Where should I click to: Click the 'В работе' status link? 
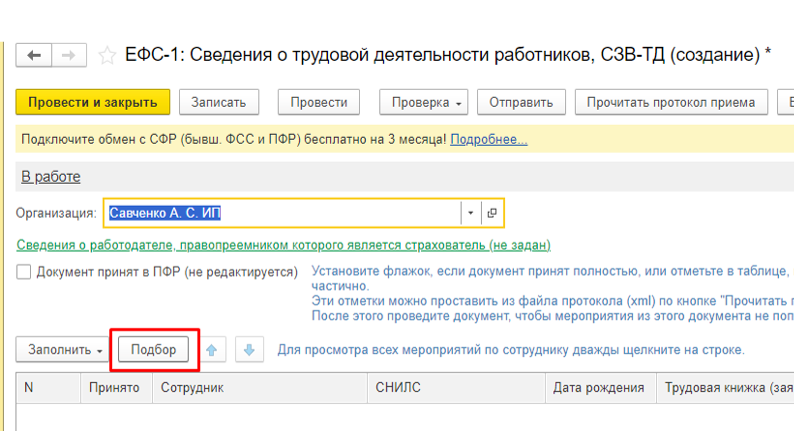tap(51, 177)
